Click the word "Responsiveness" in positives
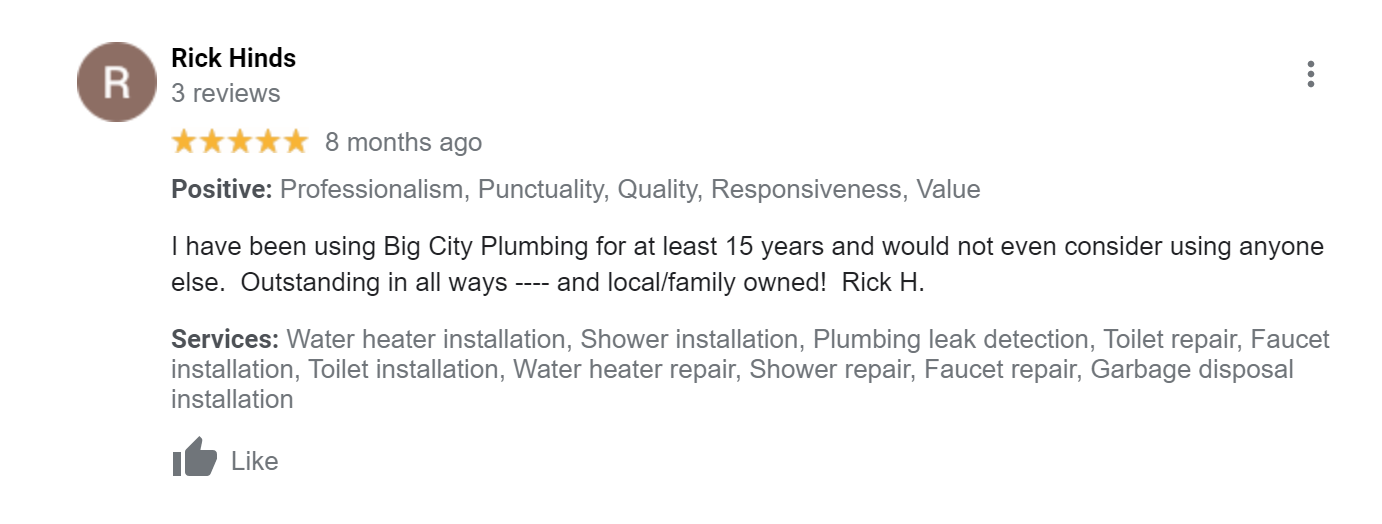 (806, 189)
